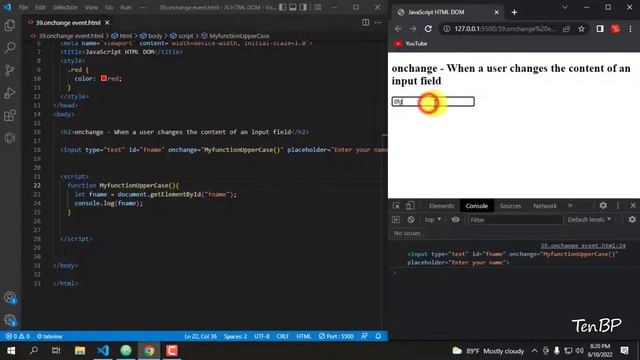The height and width of the screenshot is (360, 640).
Task: Change language mode HTML in status bar
Action: click(x=303, y=336)
